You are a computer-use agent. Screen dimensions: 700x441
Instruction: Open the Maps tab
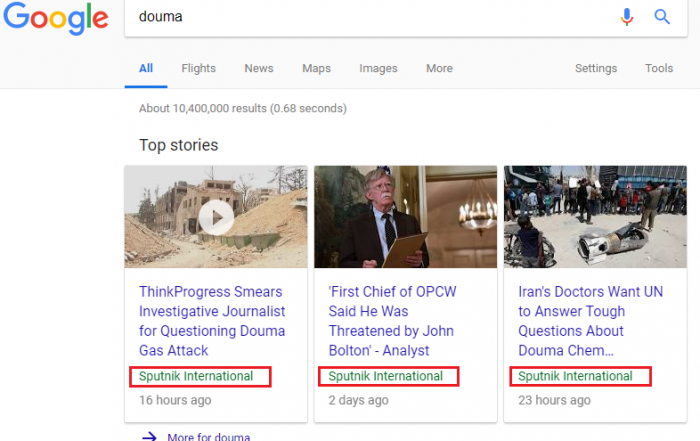tap(317, 68)
